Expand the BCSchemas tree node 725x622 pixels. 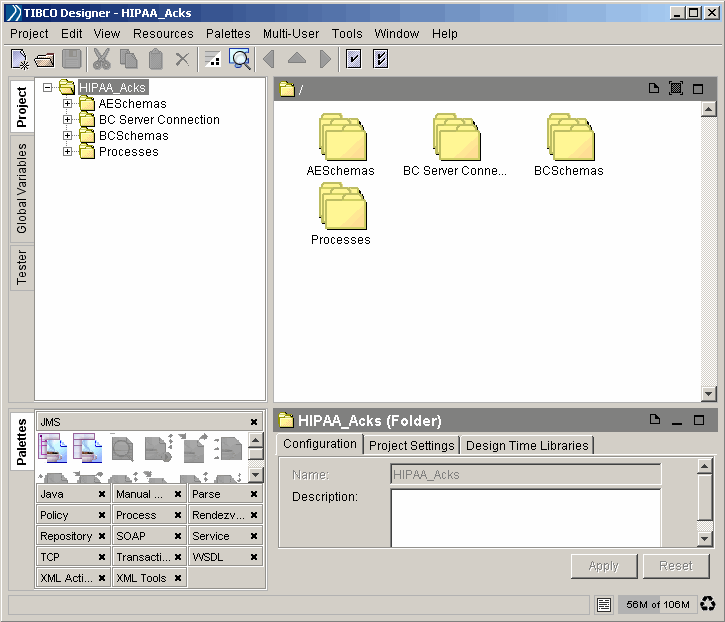coord(68,135)
